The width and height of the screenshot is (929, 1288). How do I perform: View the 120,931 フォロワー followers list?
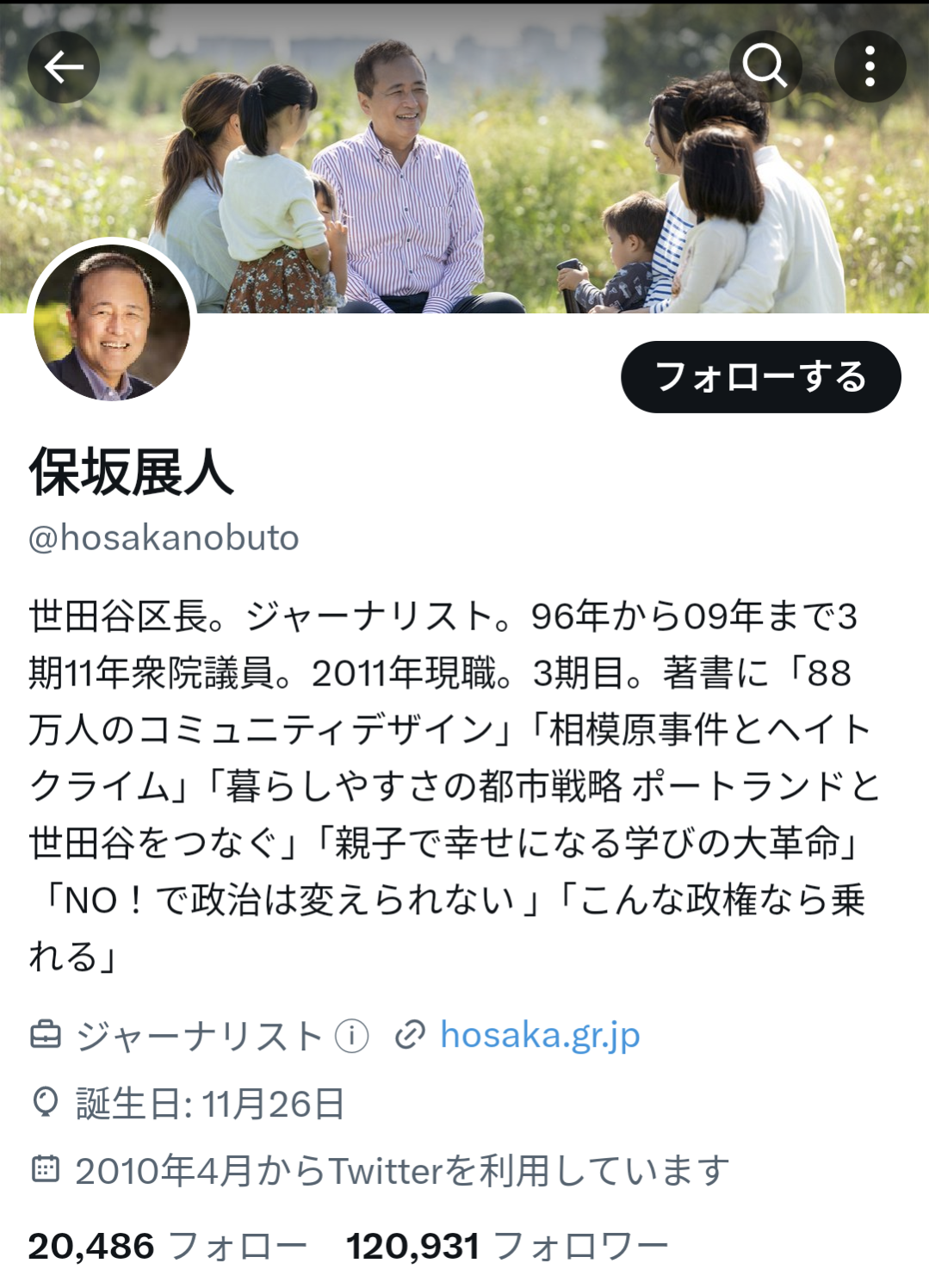(x=507, y=1246)
